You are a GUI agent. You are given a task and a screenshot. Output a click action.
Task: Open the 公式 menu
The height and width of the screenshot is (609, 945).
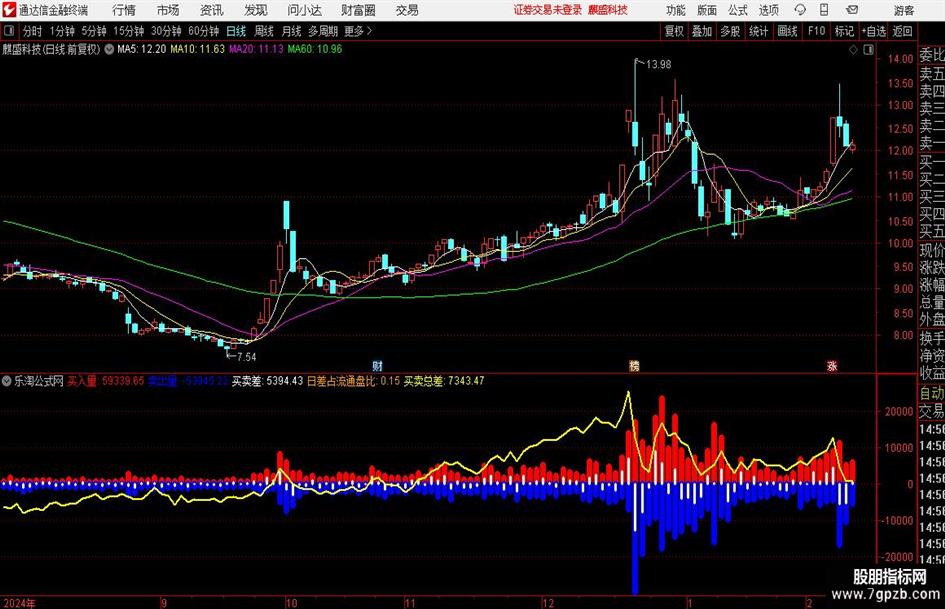pyautogui.click(x=737, y=10)
